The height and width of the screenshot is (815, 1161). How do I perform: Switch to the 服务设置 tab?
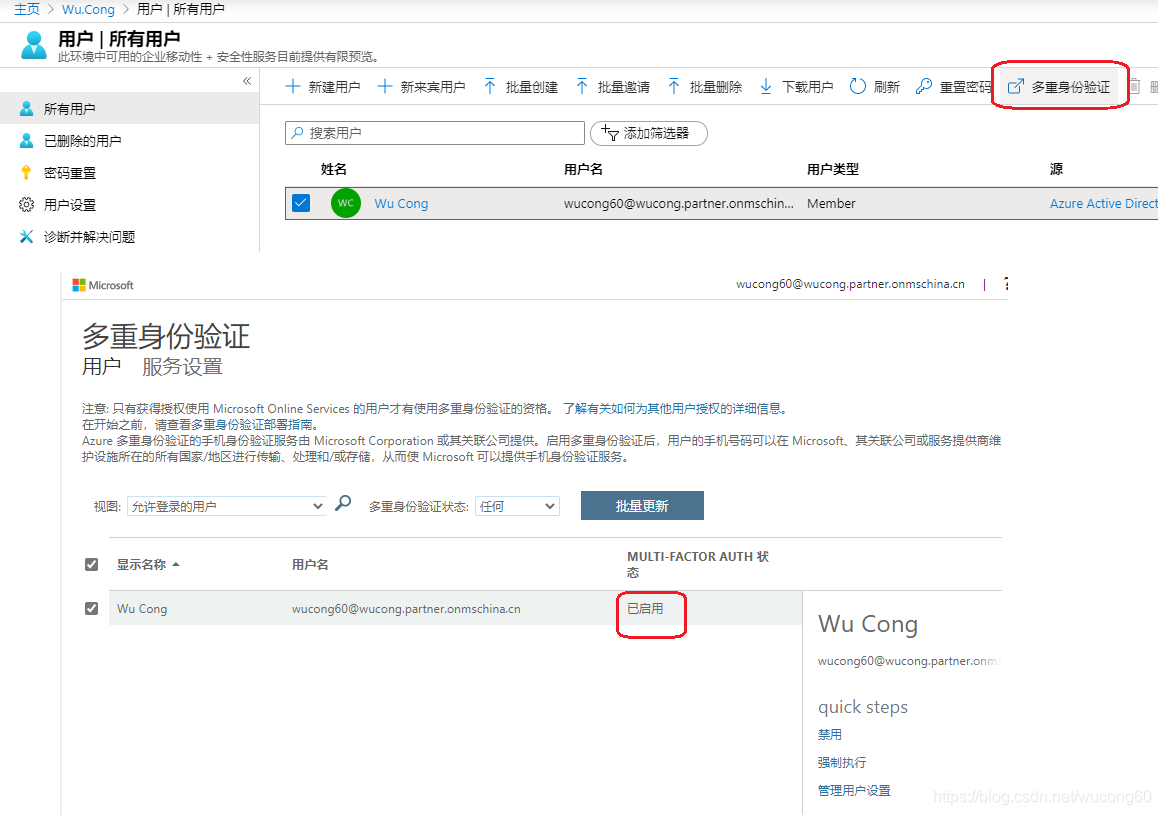point(182,366)
